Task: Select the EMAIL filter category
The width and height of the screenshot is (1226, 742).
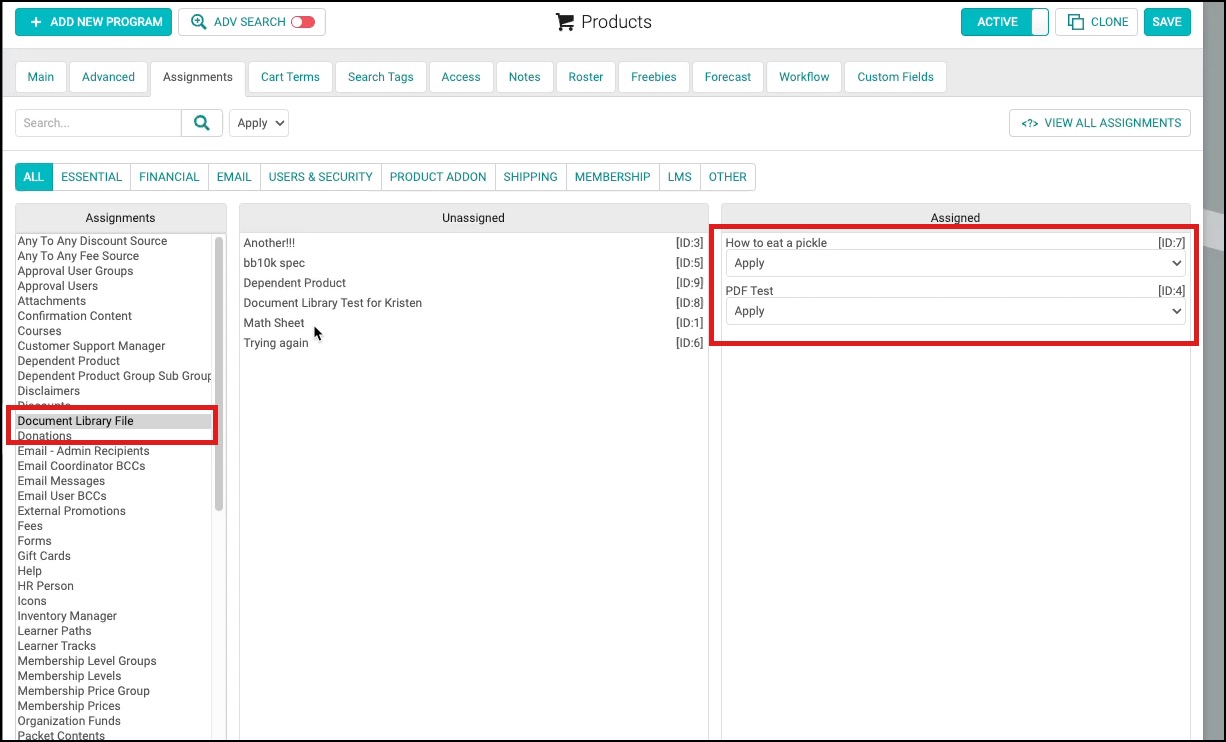Action: point(234,177)
